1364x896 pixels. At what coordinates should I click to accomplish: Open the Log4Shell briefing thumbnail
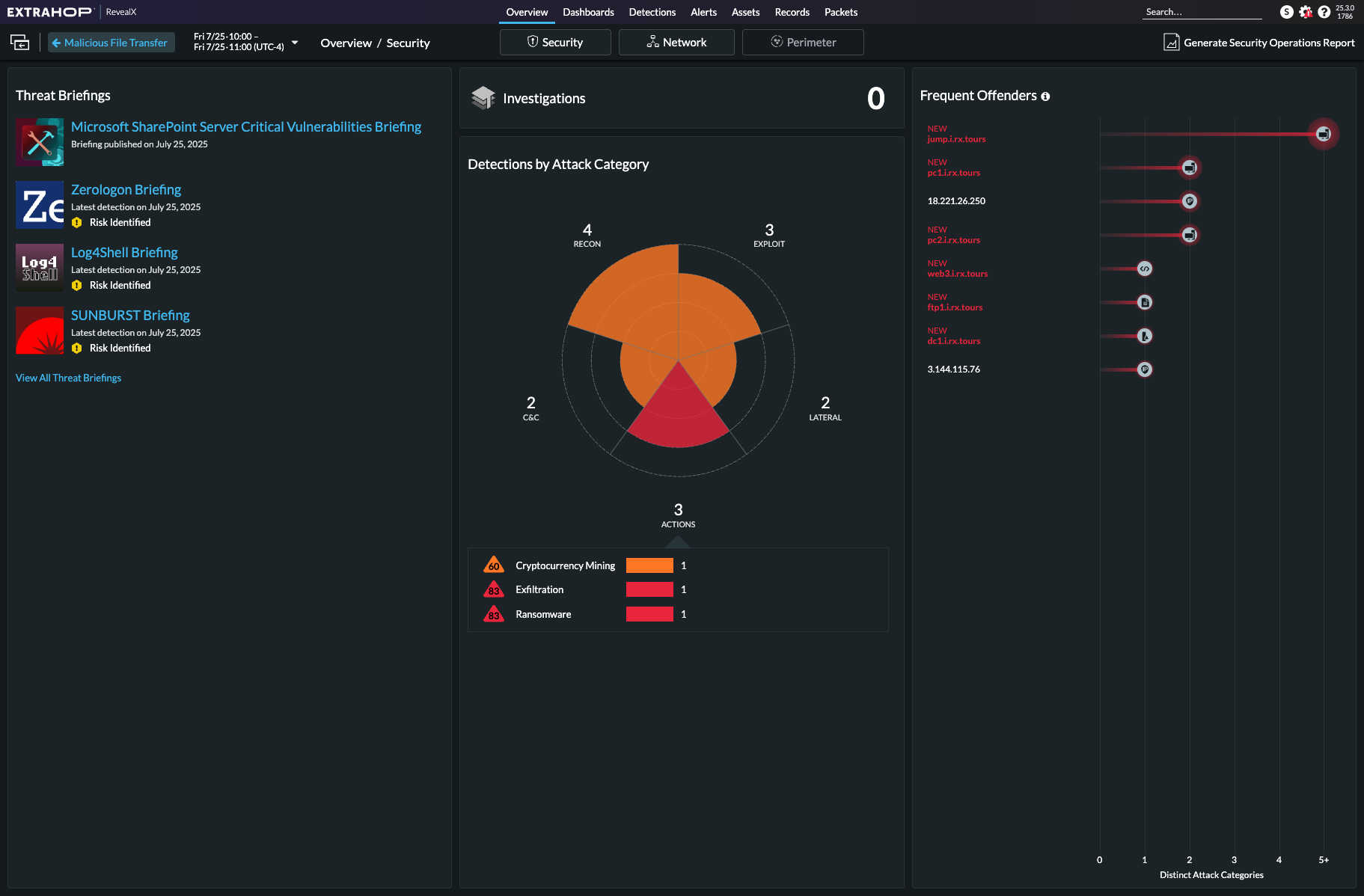(40, 267)
